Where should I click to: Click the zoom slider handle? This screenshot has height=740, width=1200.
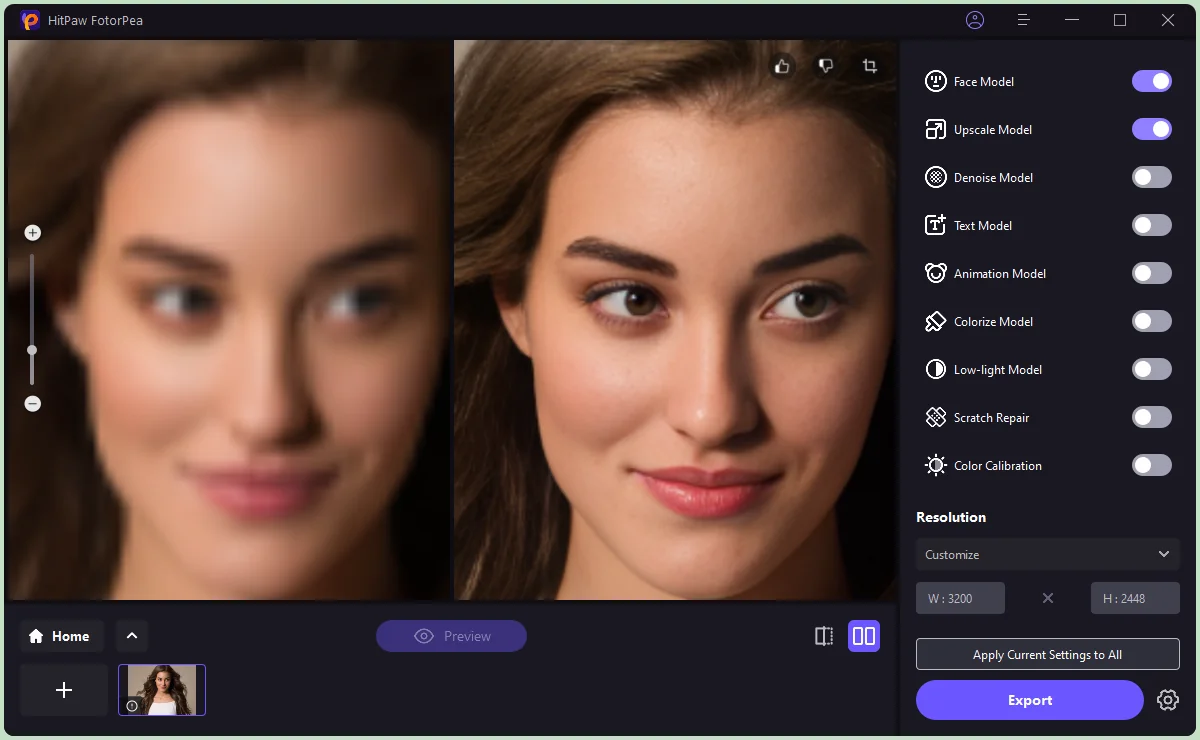[x=32, y=350]
